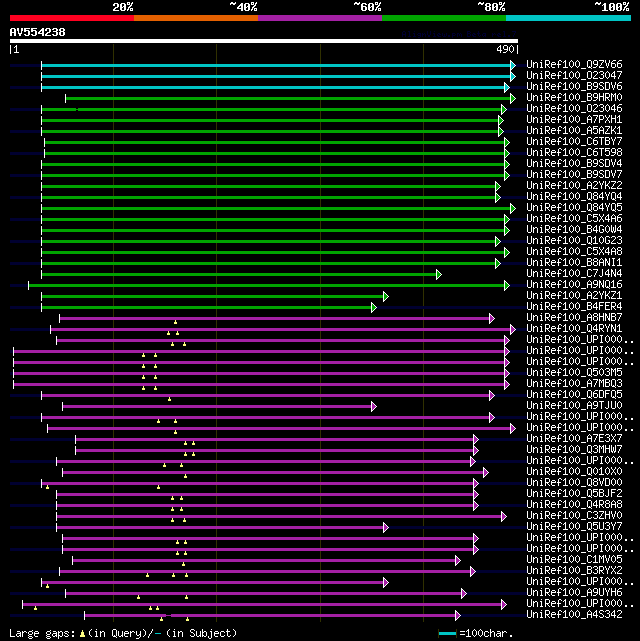Click the UniRef100_Q9ZV66 label
This screenshot has height=641, width=640.
[x=574, y=64]
